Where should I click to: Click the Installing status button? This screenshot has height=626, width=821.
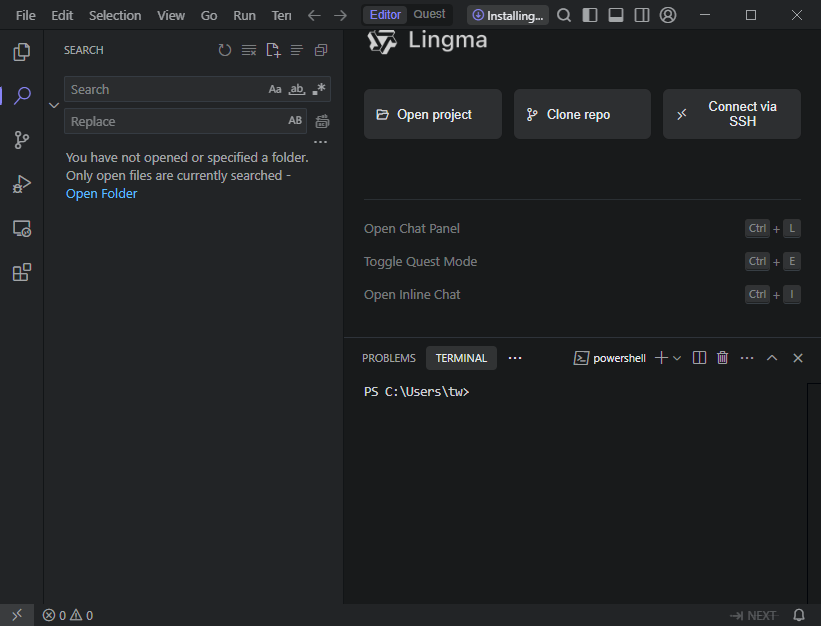(508, 15)
